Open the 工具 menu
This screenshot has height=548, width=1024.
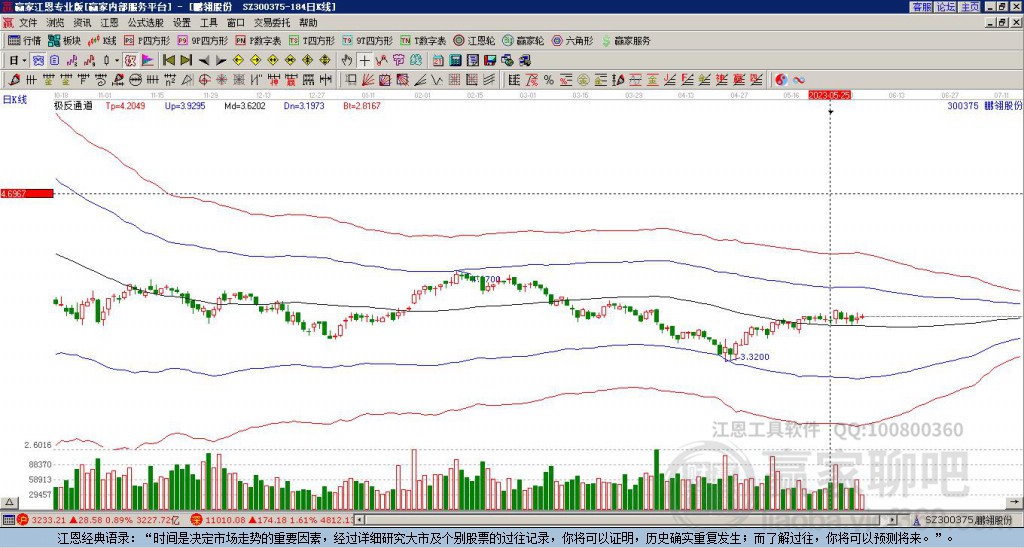tap(208, 23)
